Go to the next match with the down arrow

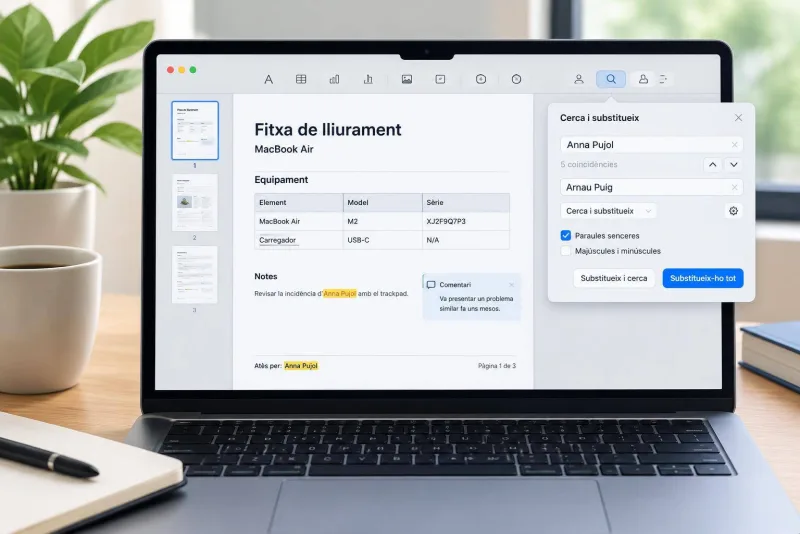click(x=734, y=165)
